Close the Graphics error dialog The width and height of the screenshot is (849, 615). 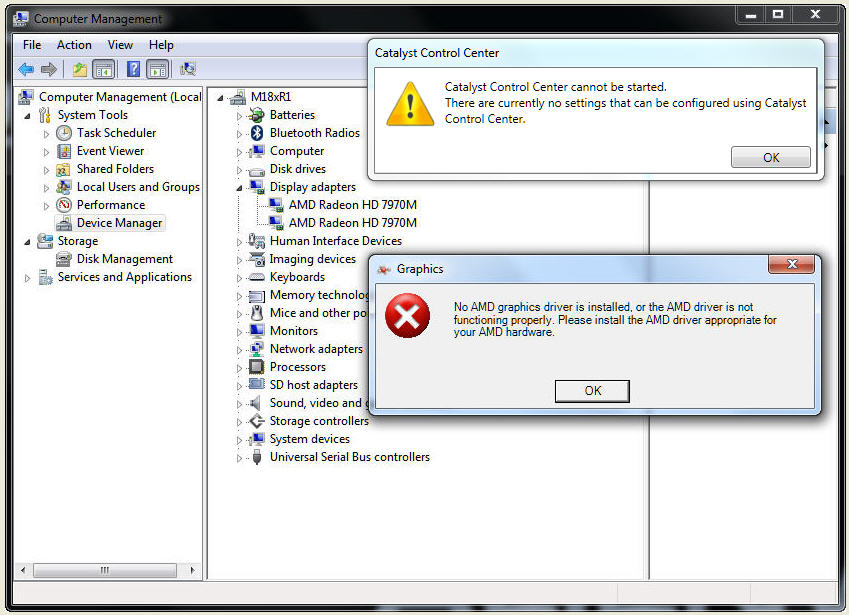[792, 264]
